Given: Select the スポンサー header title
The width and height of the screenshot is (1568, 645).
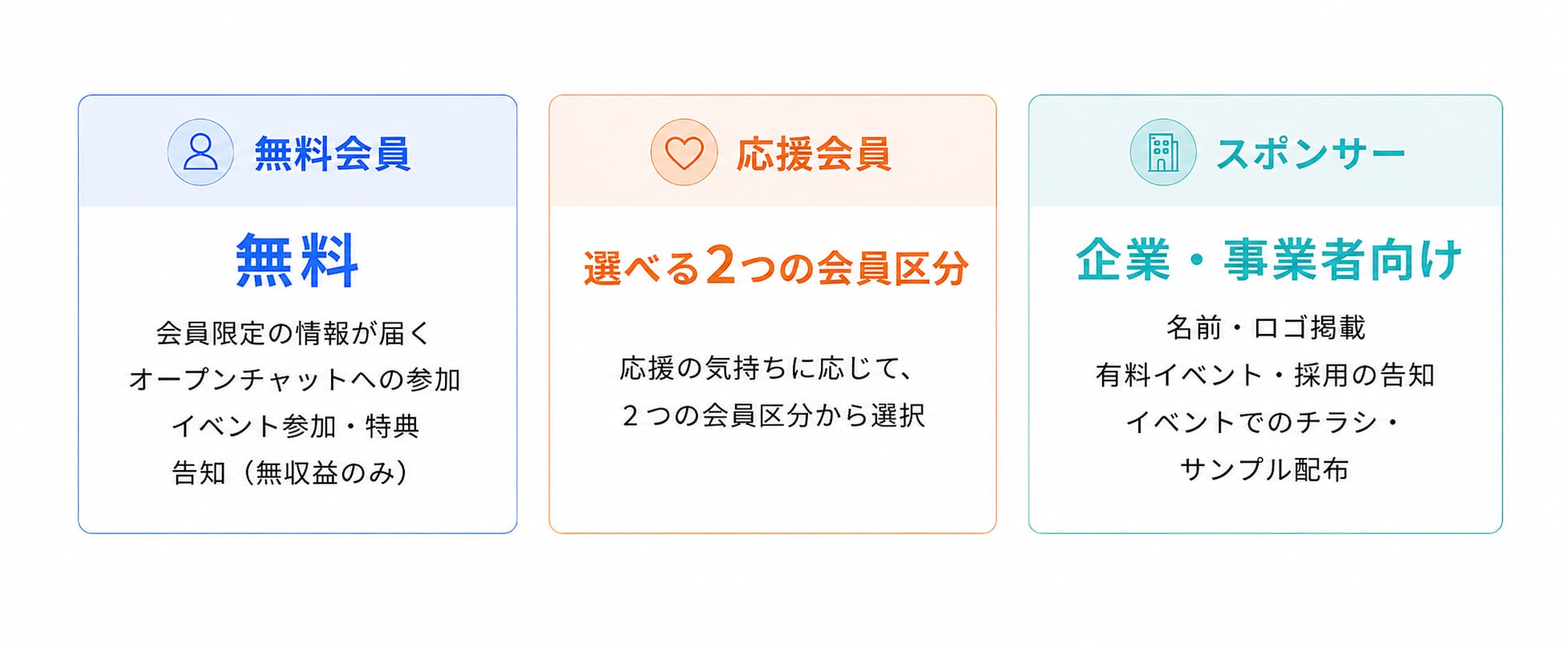Looking at the screenshot, I should tap(1311, 153).
